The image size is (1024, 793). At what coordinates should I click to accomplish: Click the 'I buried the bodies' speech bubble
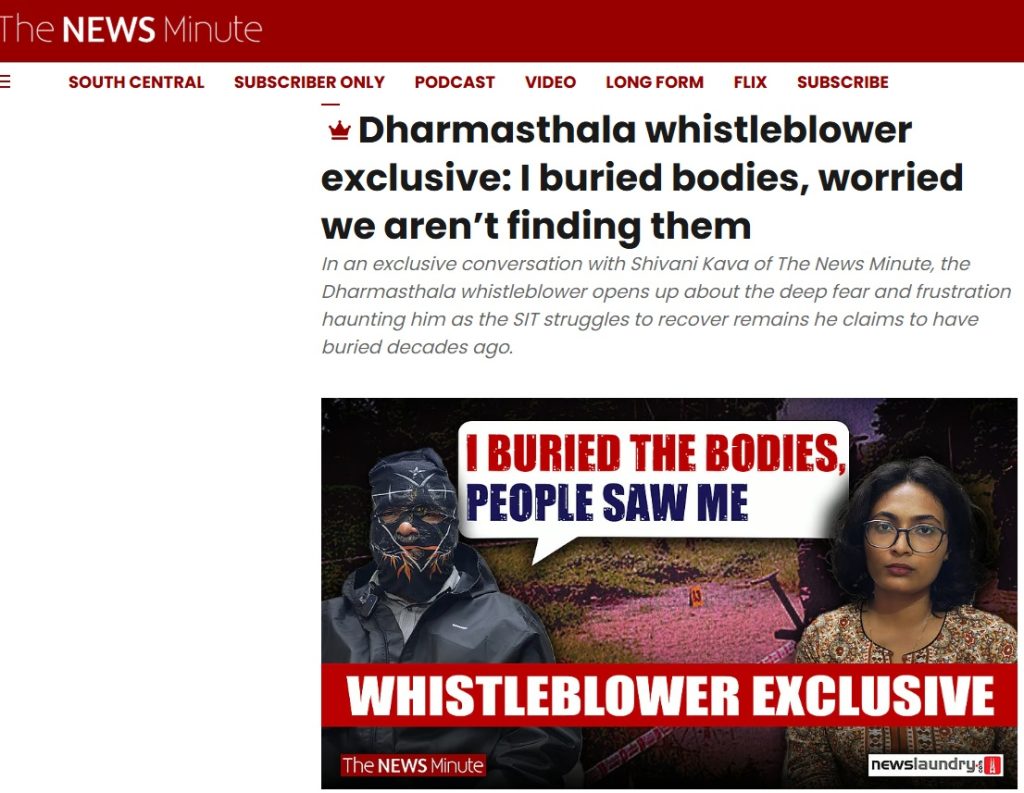point(653,480)
